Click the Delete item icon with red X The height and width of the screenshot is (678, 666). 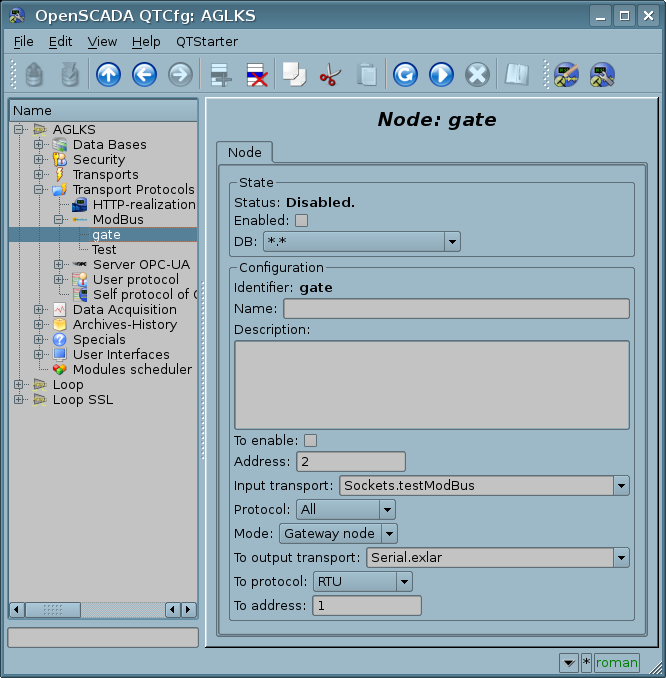tap(257, 75)
